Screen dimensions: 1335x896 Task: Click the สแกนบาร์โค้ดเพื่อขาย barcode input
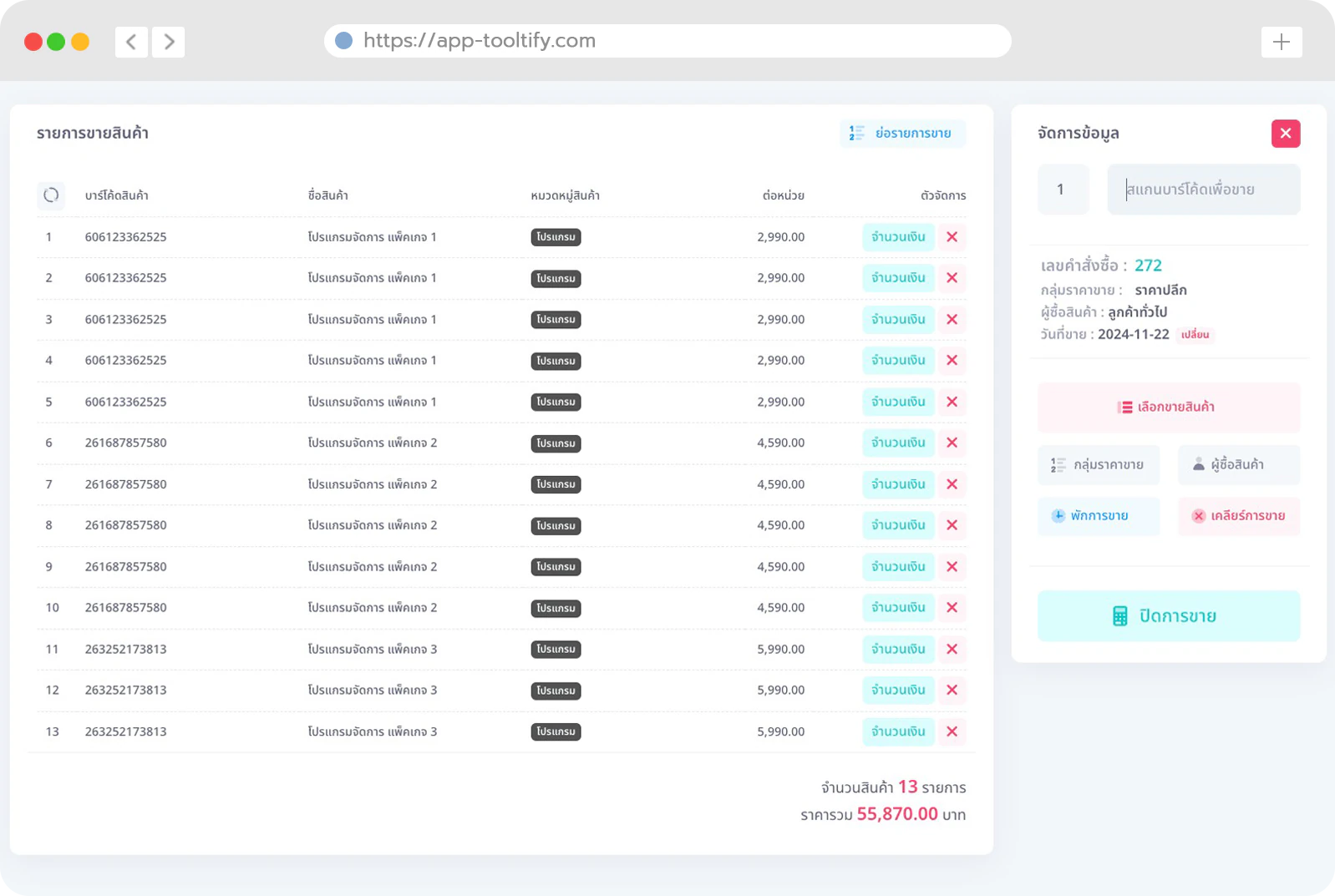click(1204, 190)
